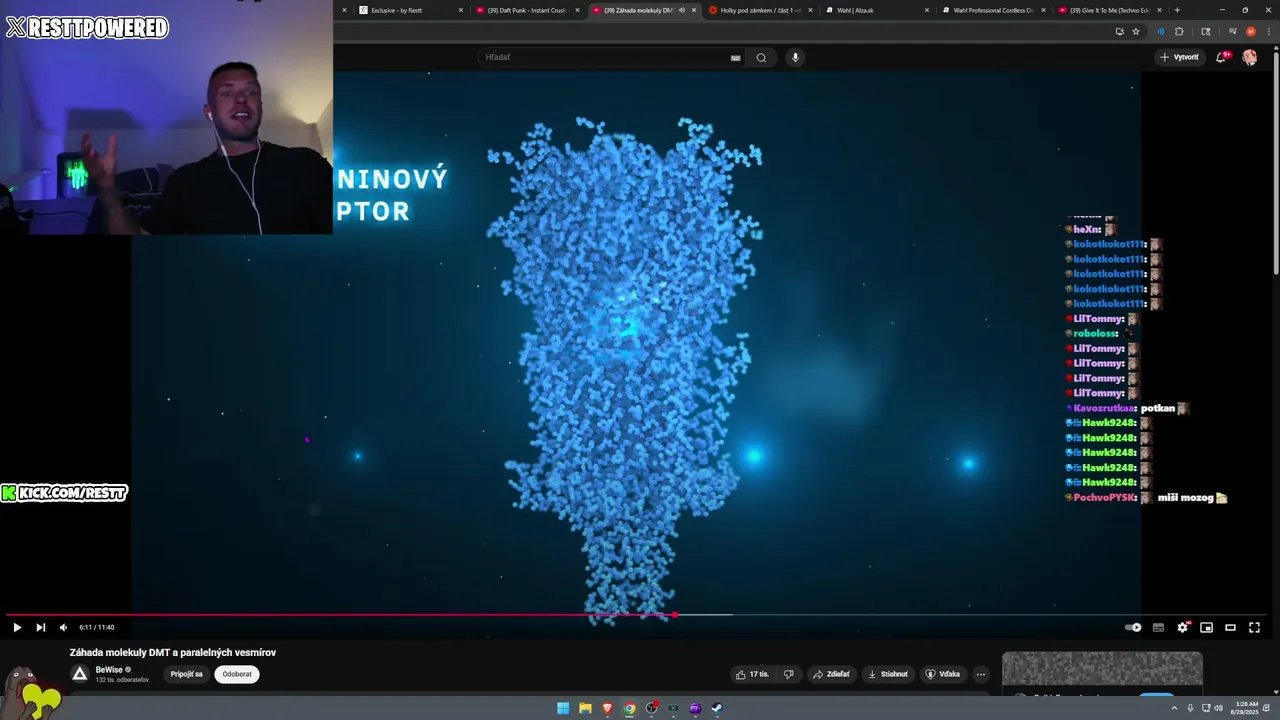
Task: Open the on-screen keyboard in search box
Action: coord(736,57)
